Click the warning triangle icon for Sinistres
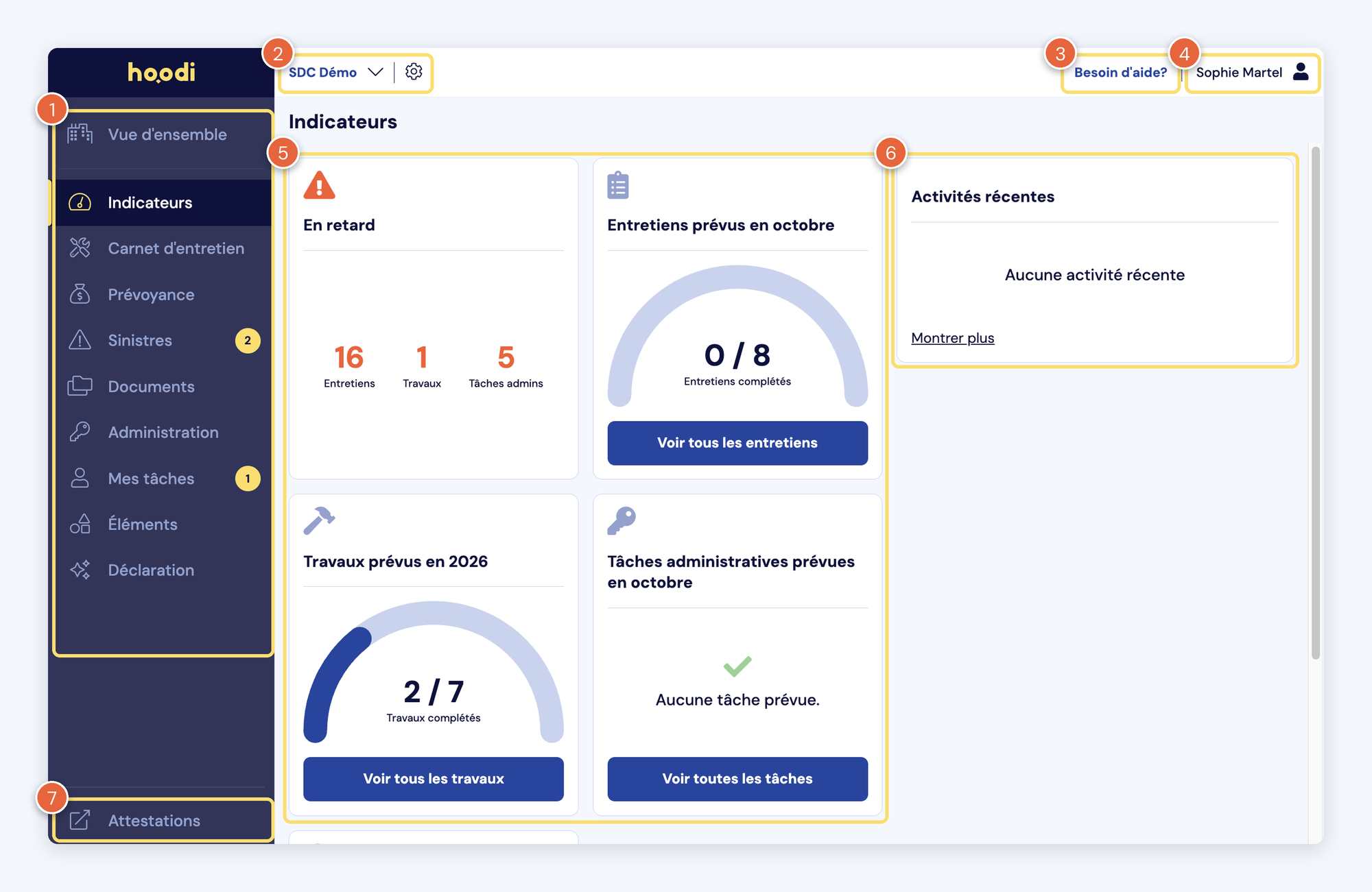 [x=80, y=340]
